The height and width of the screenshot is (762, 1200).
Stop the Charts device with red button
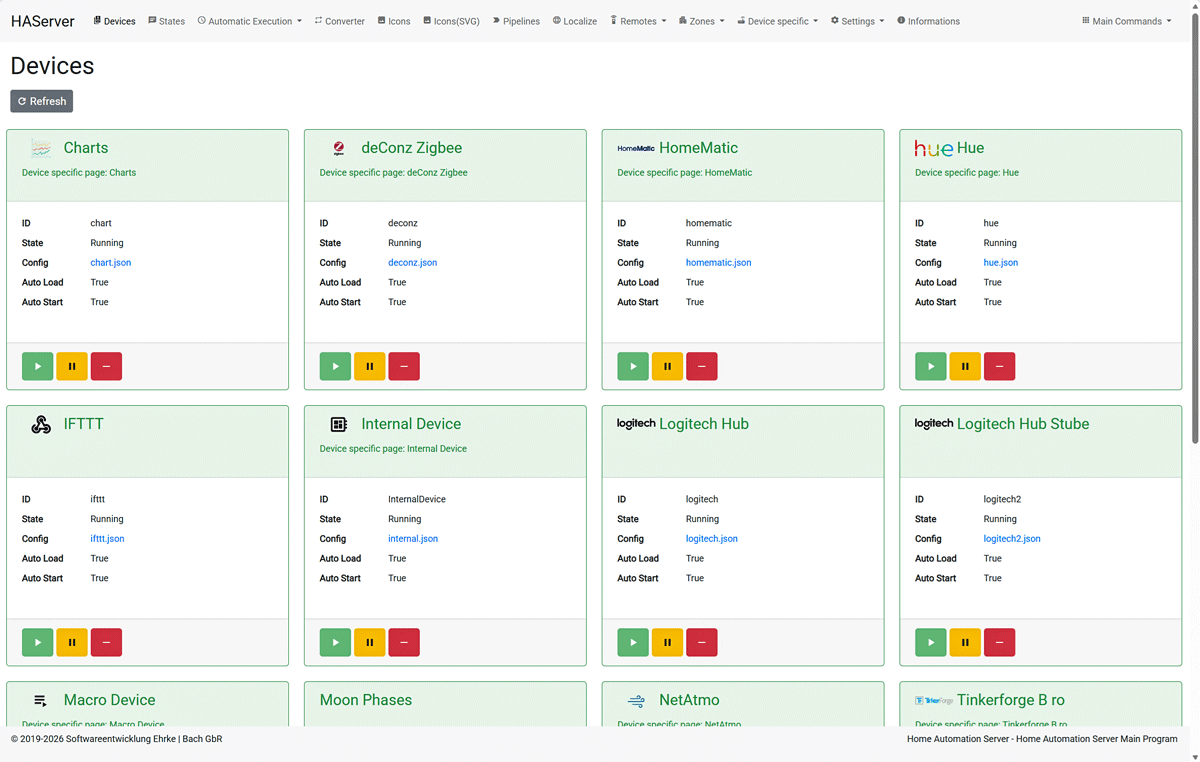106,366
